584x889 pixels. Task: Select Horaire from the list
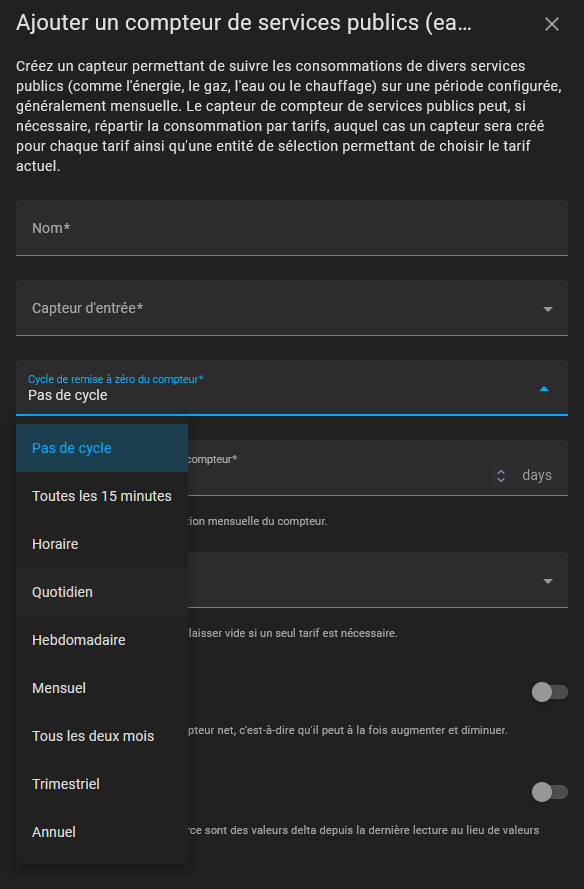coord(102,544)
